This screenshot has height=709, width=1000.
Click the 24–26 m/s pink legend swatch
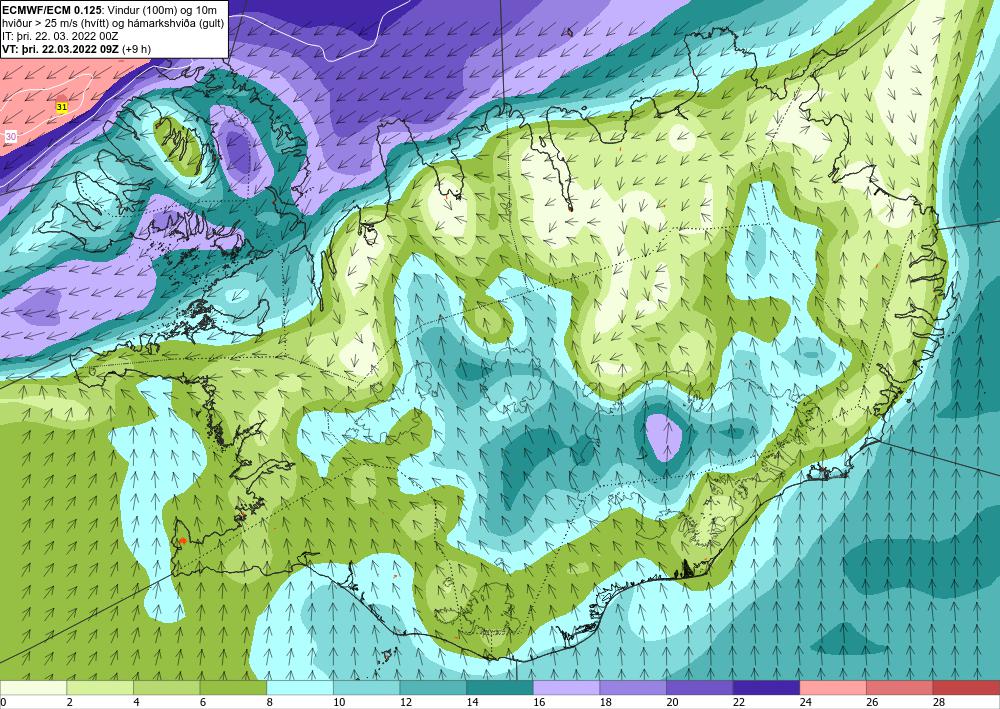point(833,688)
